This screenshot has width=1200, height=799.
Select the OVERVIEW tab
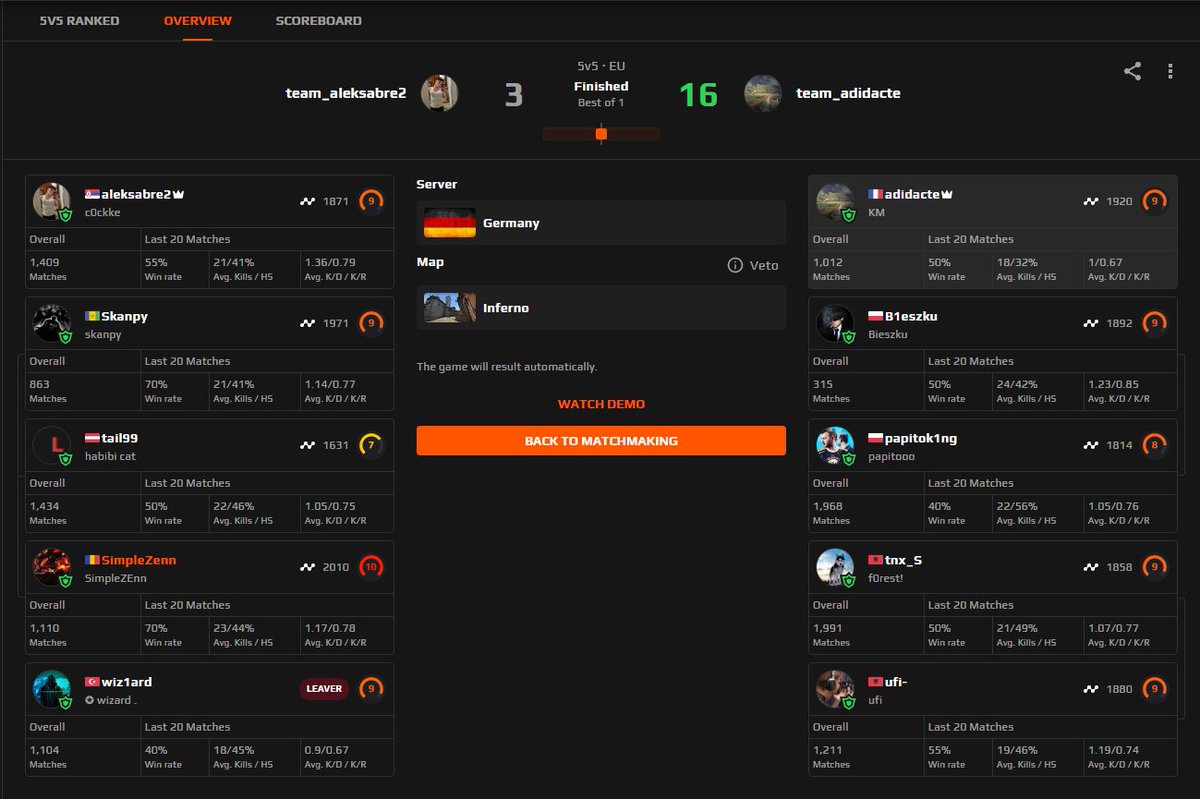(198, 21)
